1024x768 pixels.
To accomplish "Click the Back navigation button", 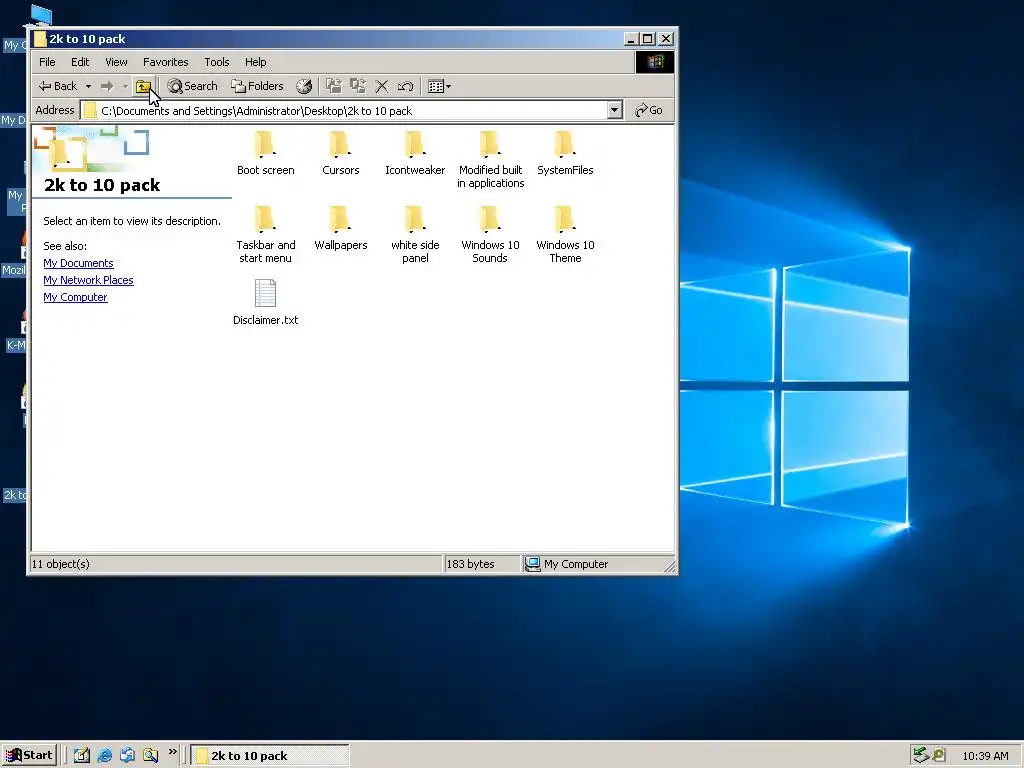I will pyautogui.click(x=57, y=86).
